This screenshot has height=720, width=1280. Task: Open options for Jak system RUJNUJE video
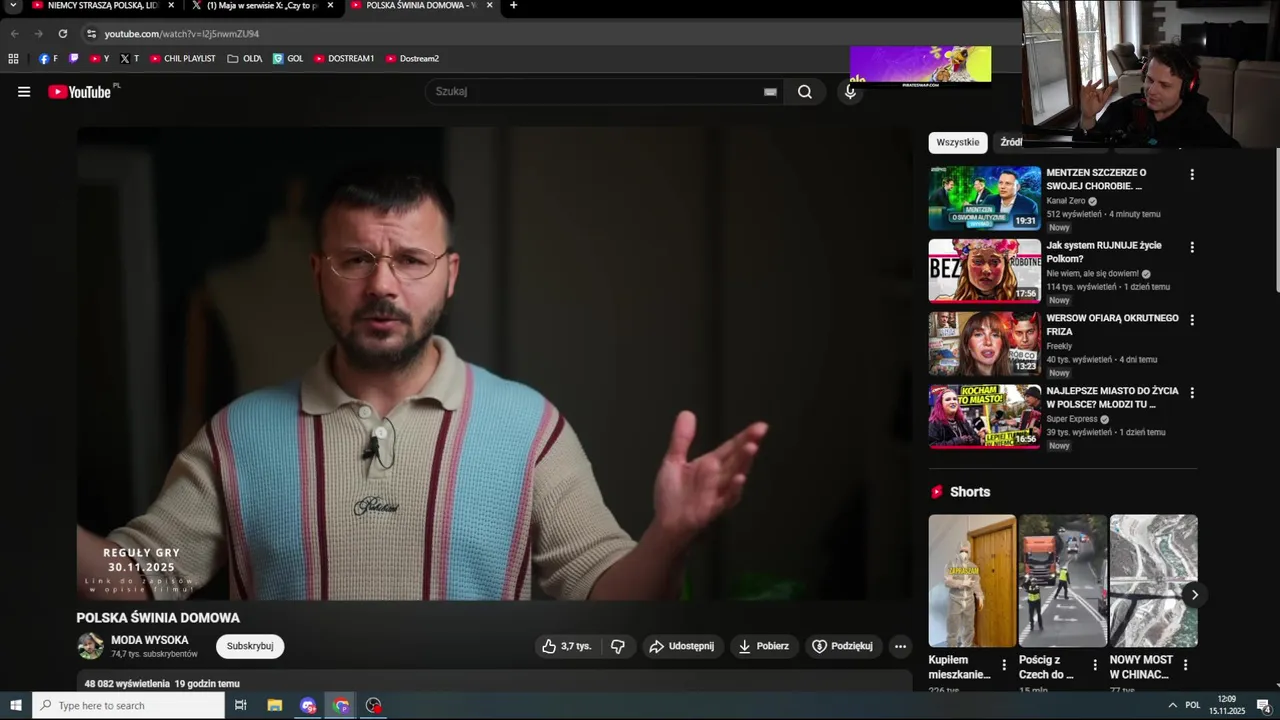point(1191,247)
